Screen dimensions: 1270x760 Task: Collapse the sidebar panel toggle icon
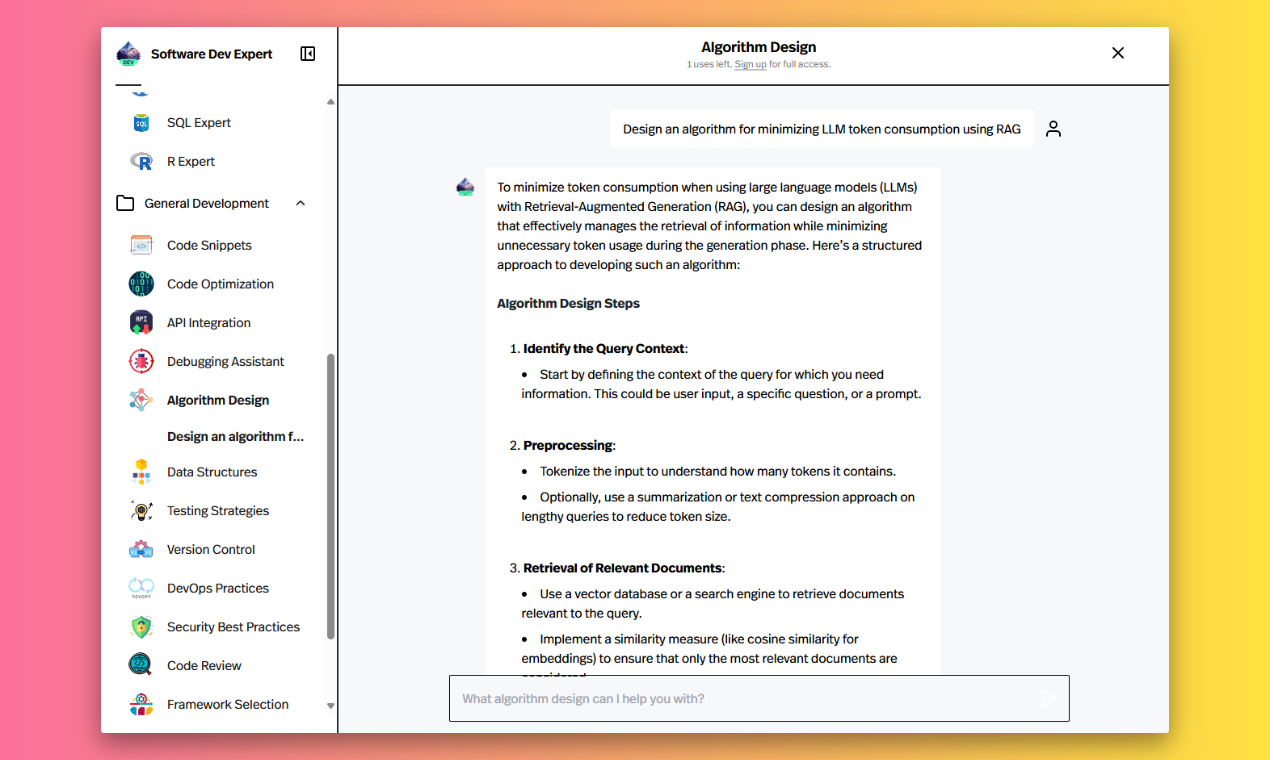pos(308,54)
